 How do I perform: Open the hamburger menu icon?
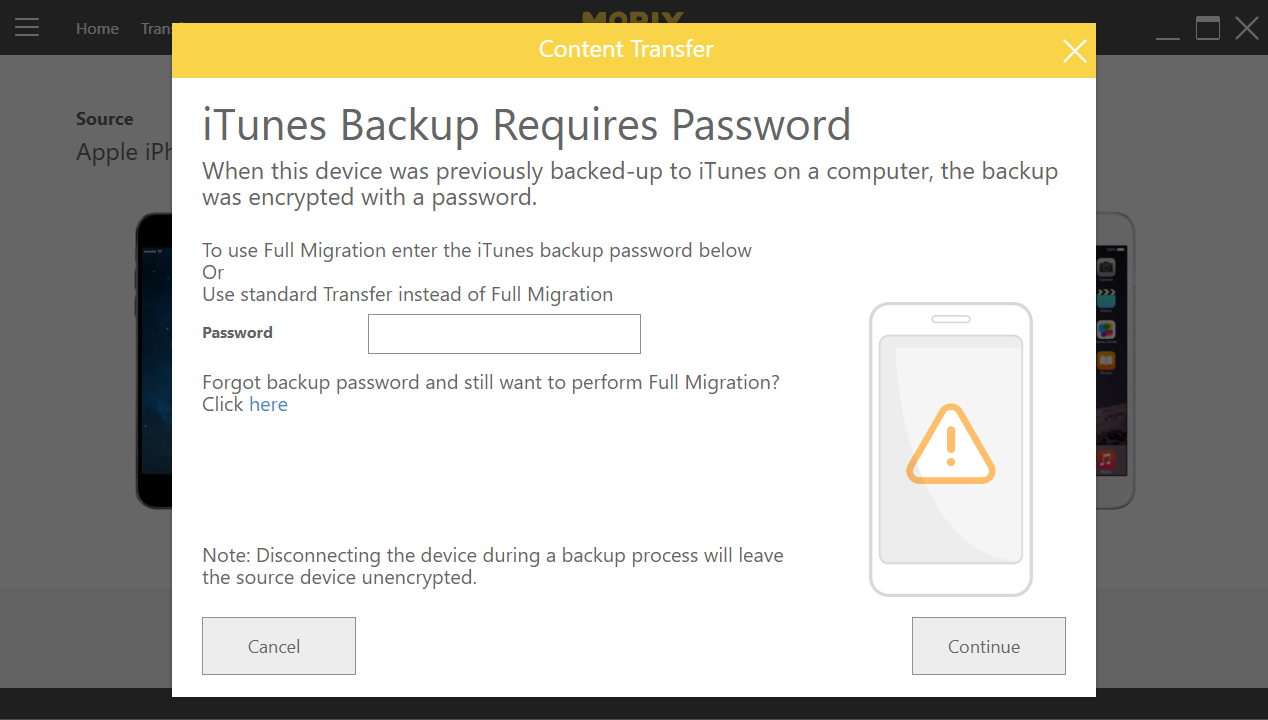[27, 28]
